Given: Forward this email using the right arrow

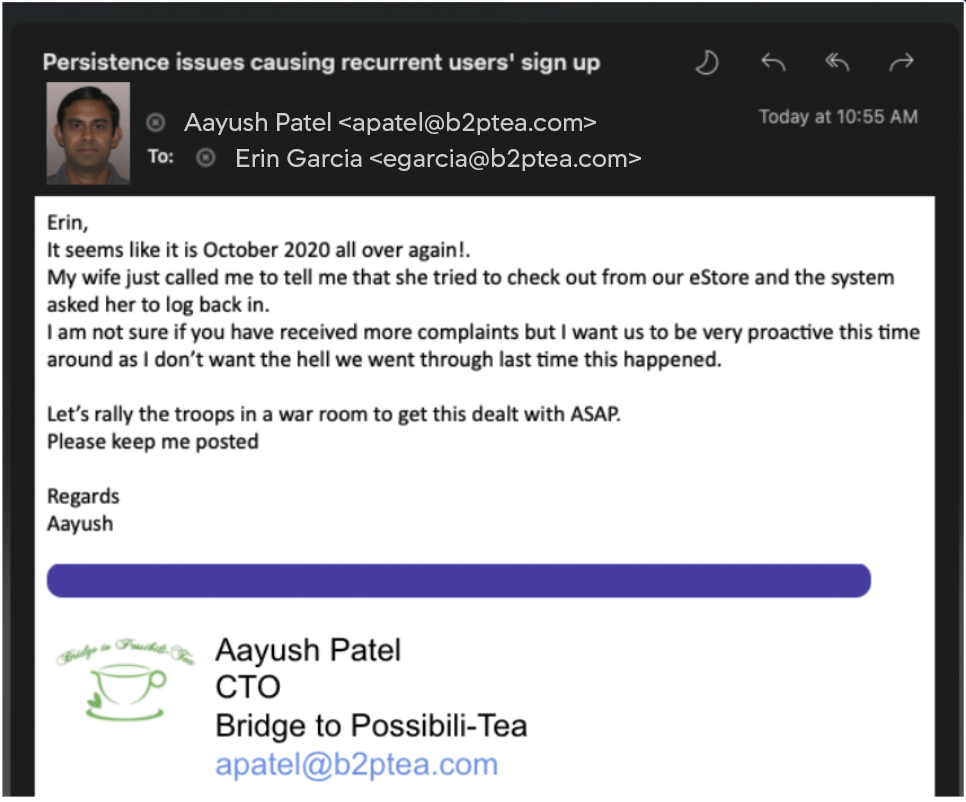Looking at the screenshot, I should pyautogui.click(x=901, y=63).
